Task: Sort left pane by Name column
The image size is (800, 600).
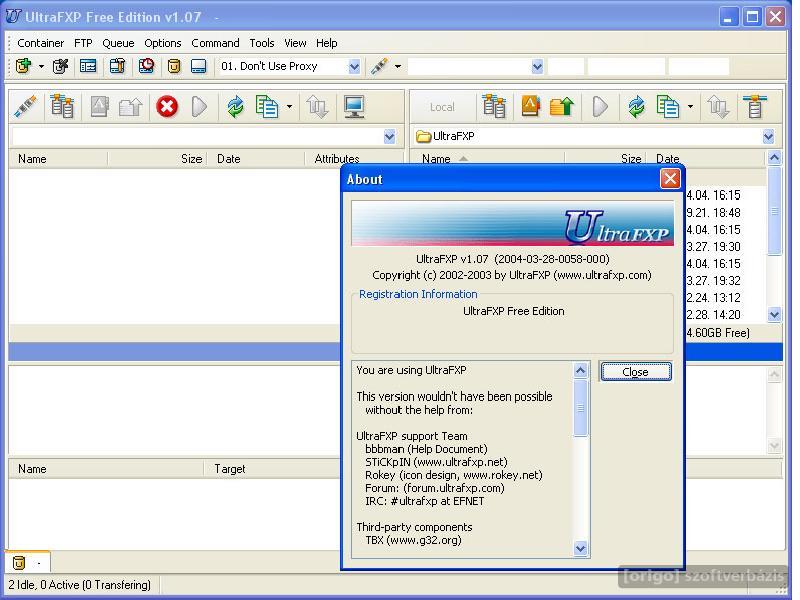Action: [58, 159]
